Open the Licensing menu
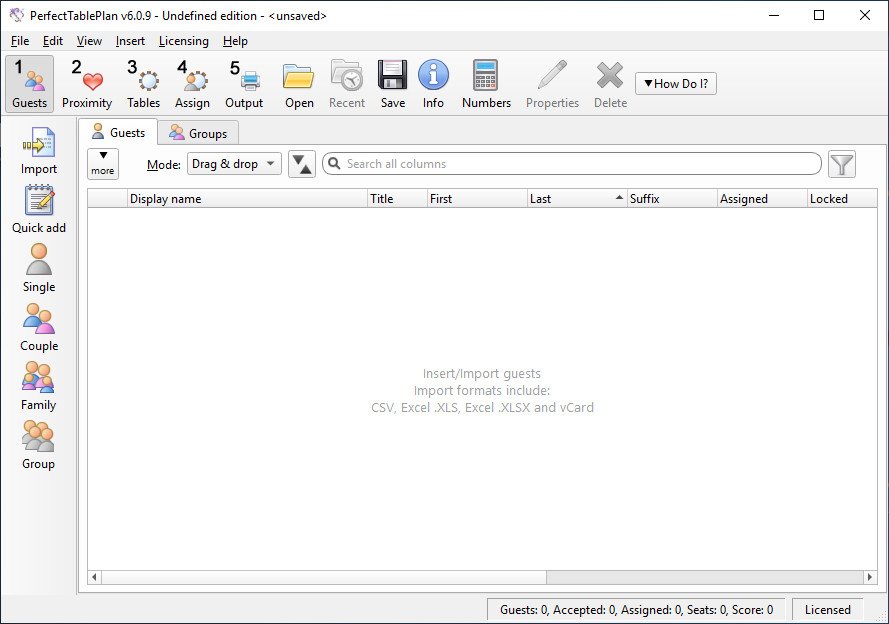 (184, 41)
